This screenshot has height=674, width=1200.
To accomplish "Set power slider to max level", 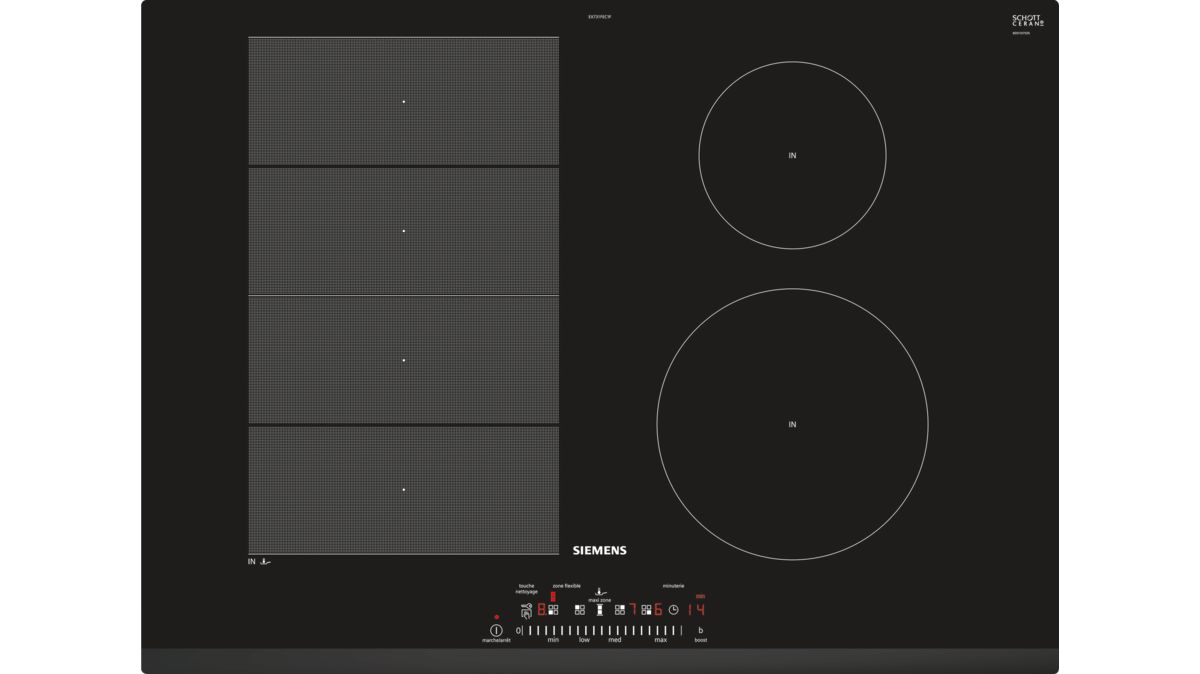I will coord(661,631).
